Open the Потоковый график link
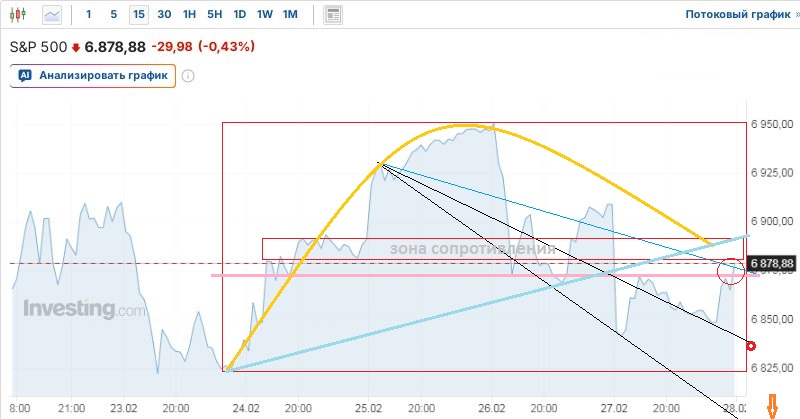Image resolution: width=800 pixels, height=419 pixels. click(740, 15)
